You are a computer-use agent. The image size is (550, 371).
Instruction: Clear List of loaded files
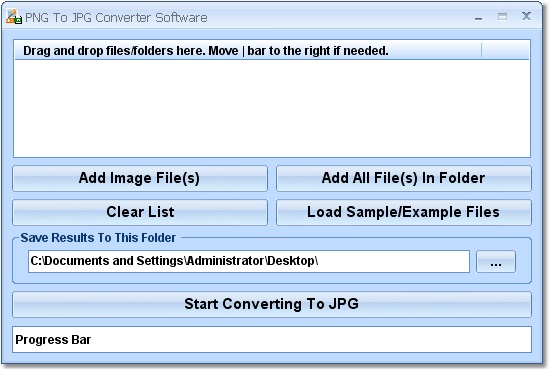140,213
